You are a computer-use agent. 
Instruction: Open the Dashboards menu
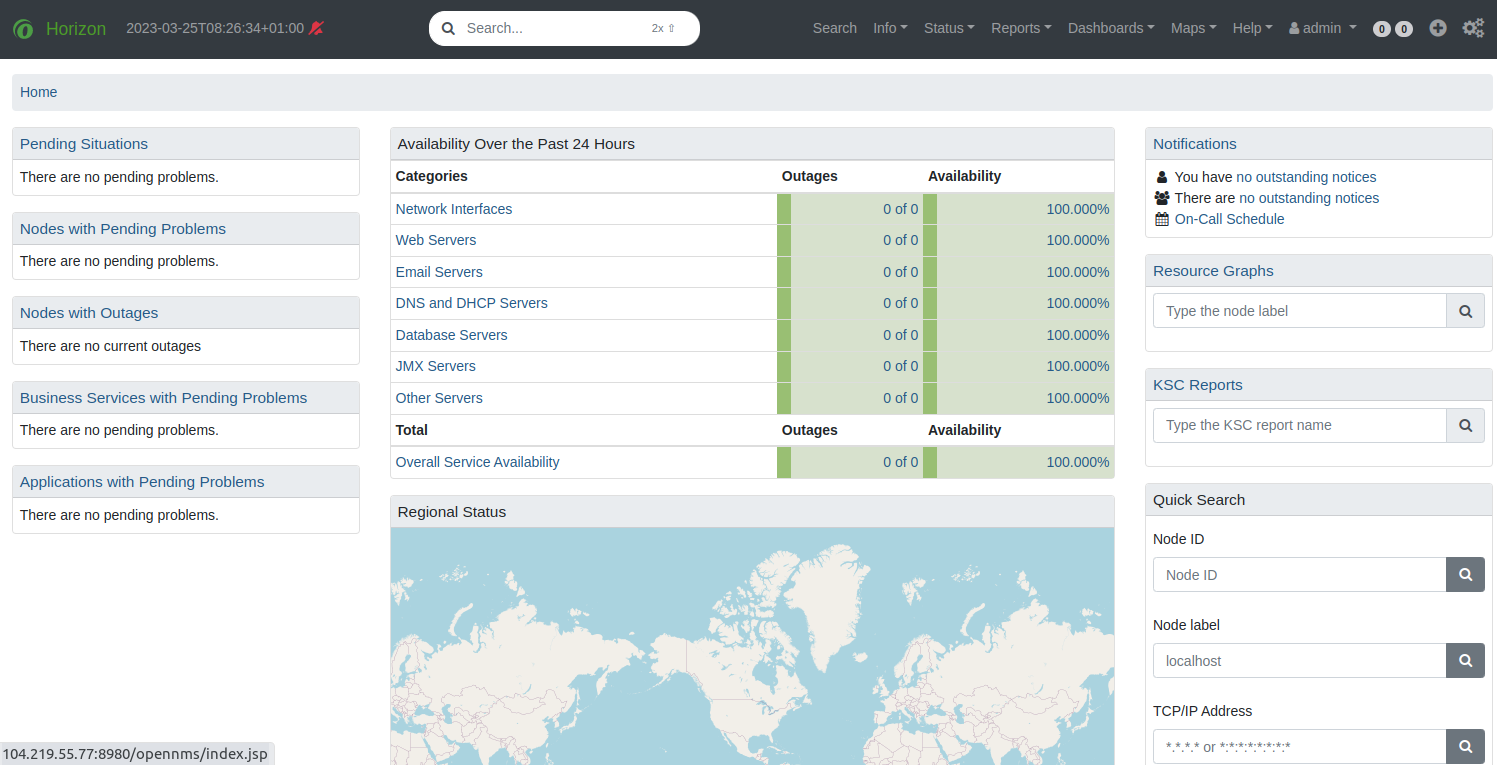click(x=1110, y=28)
